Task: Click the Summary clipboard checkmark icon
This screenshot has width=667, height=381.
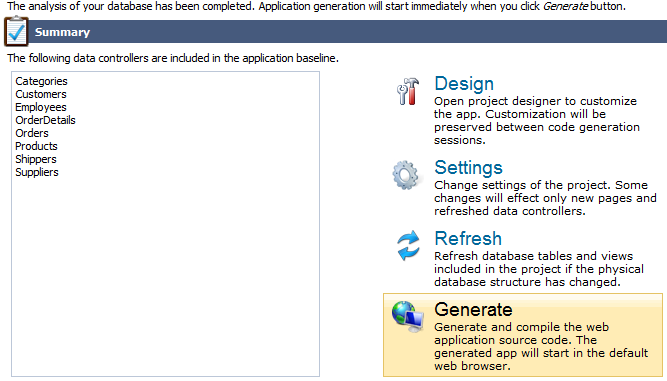Action: click(x=16, y=31)
